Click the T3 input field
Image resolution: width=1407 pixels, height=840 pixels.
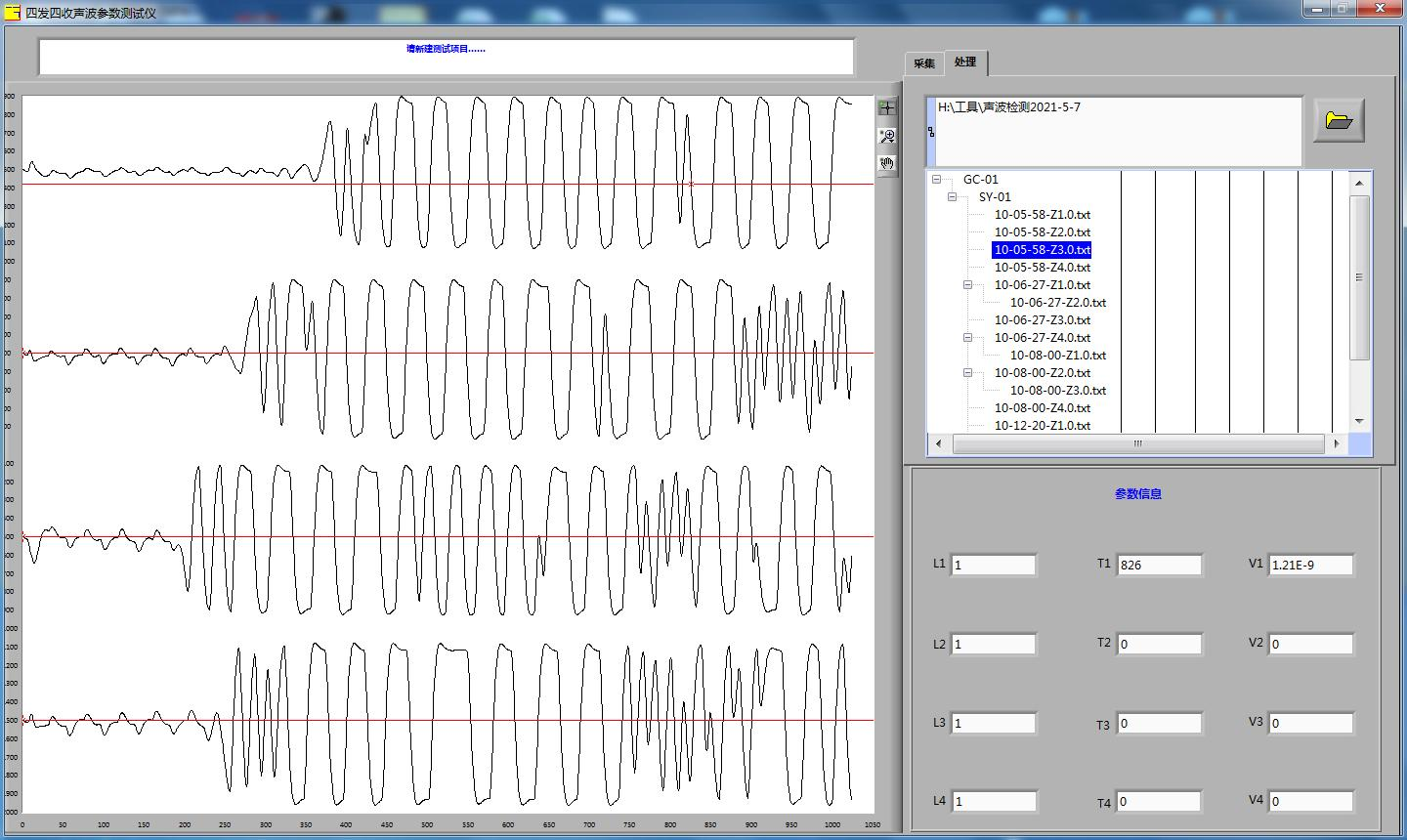(x=1160, y=723)
